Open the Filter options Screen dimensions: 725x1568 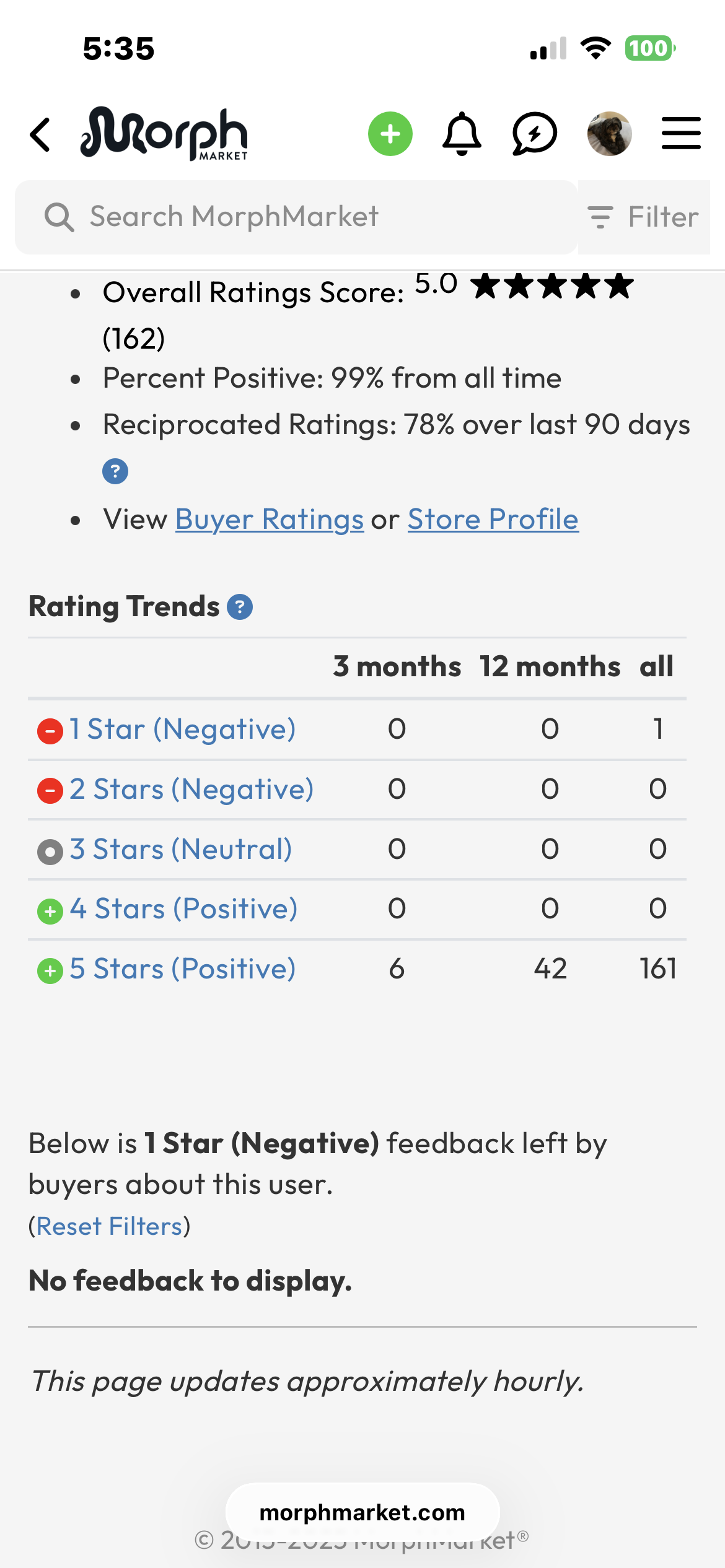(643, 217)
